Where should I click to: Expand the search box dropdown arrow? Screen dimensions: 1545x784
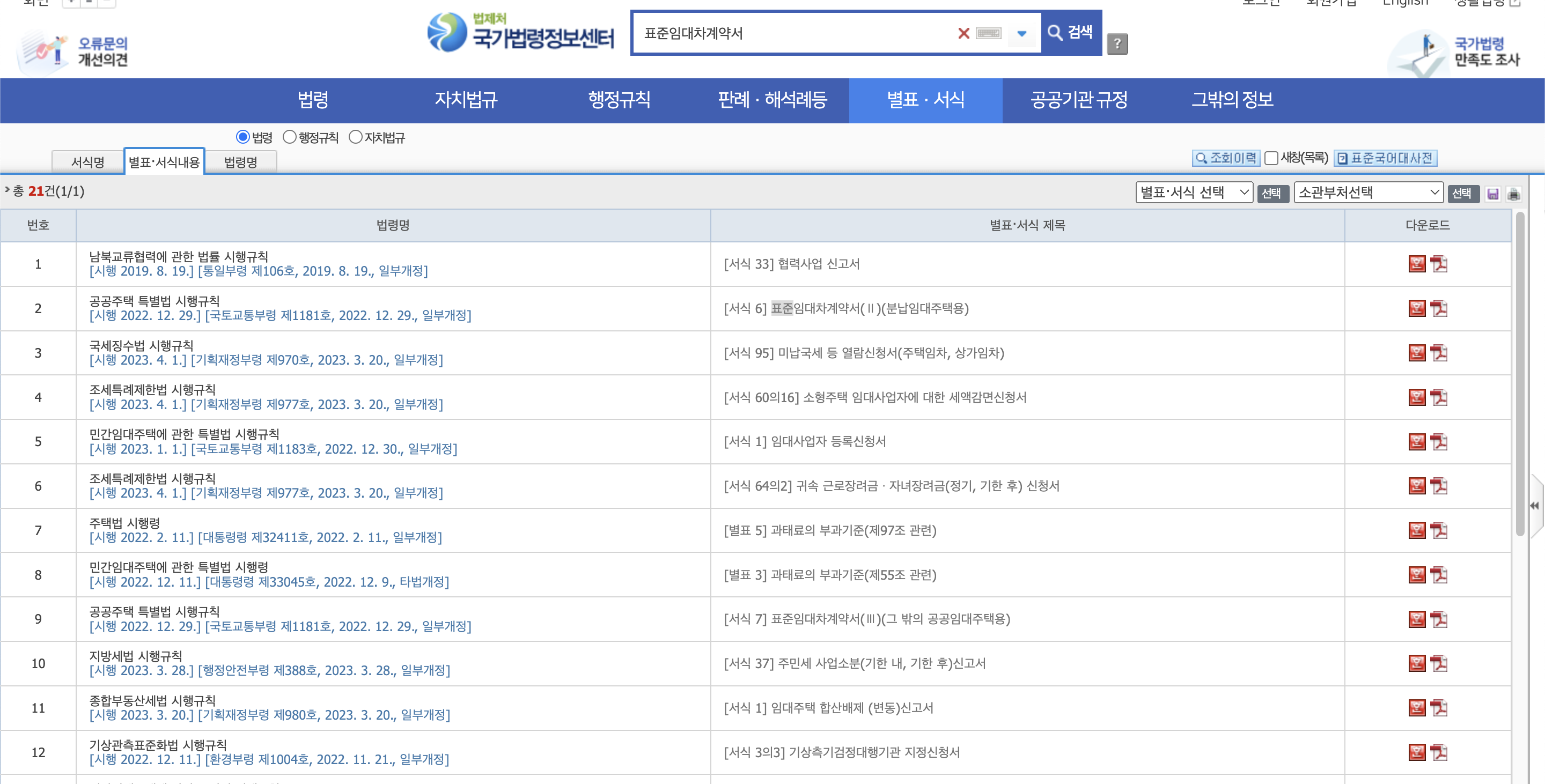pos(1021,34)
